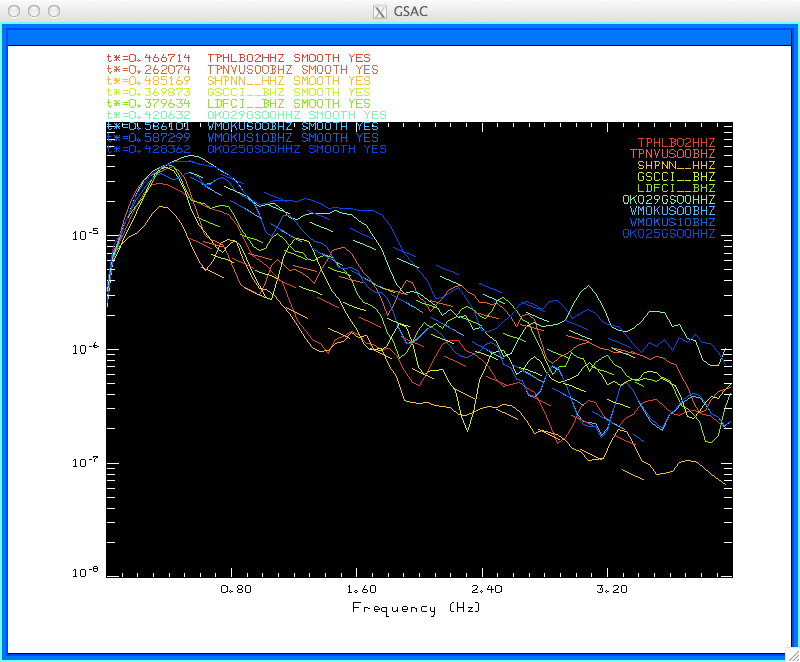Click OK025GS00HHZ entry in right legend

668,234
